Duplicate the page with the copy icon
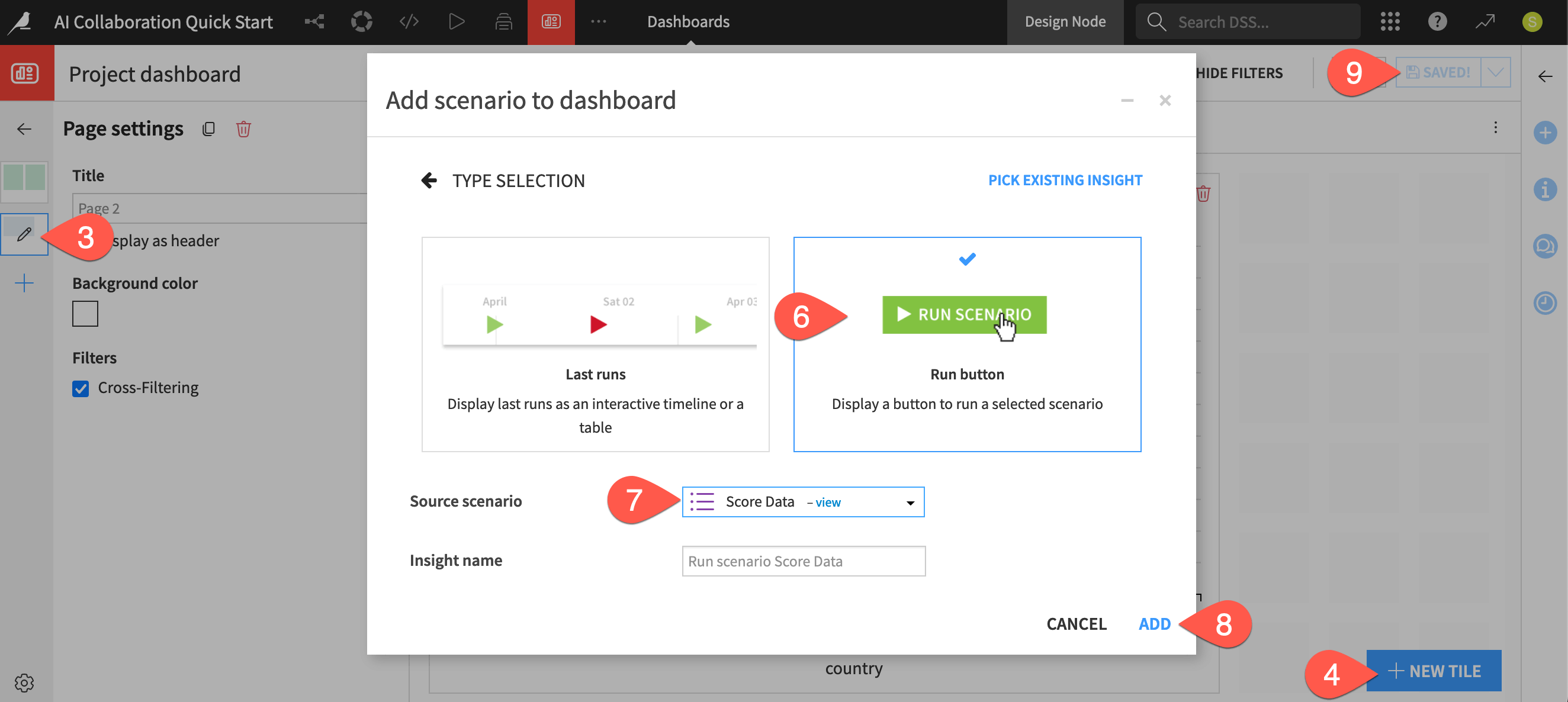 pos(209,128)
